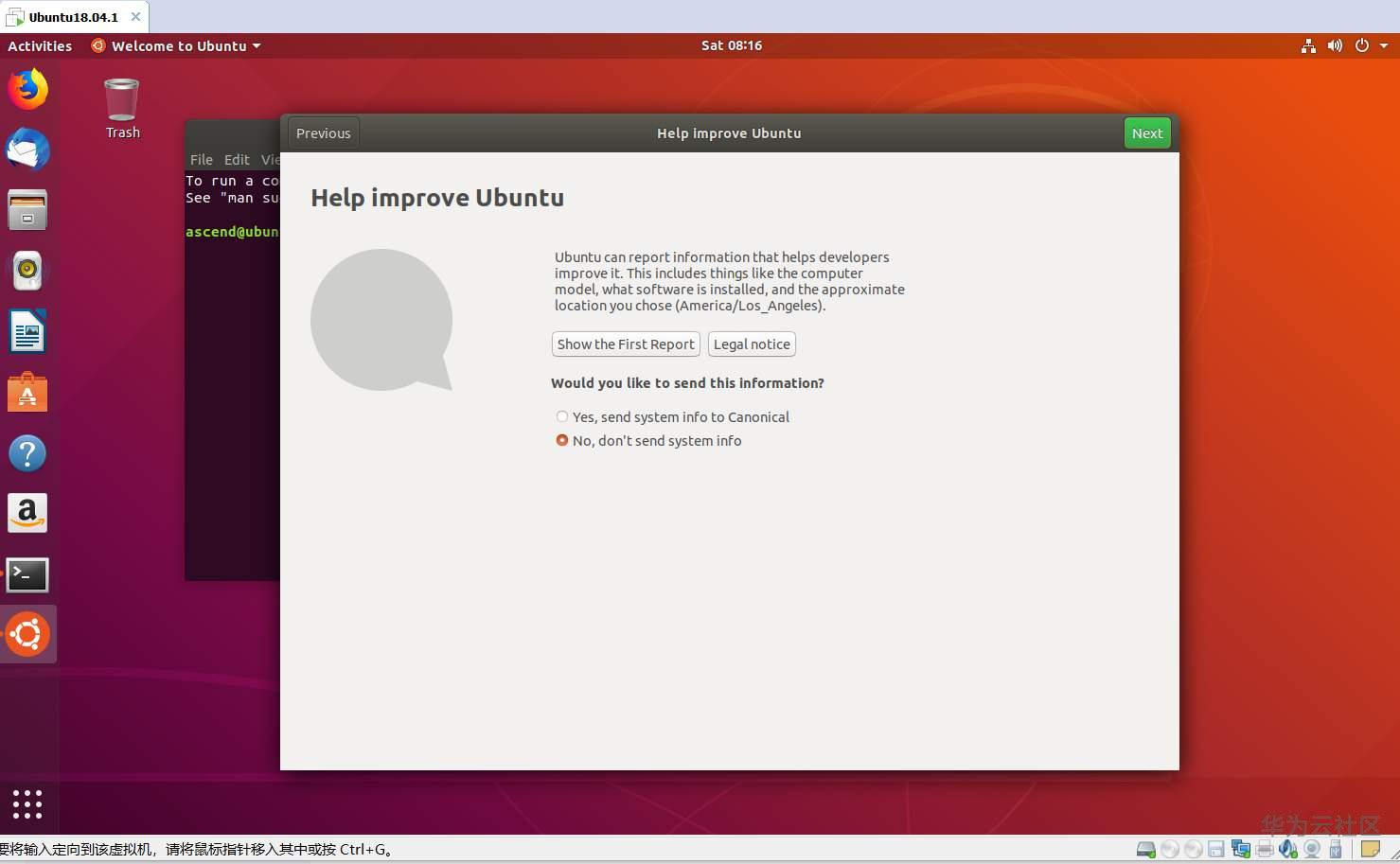This screenshot has width=1400, height=864.
Task: Click the volume icon in top bar
Action: [x=1335, y=45]
